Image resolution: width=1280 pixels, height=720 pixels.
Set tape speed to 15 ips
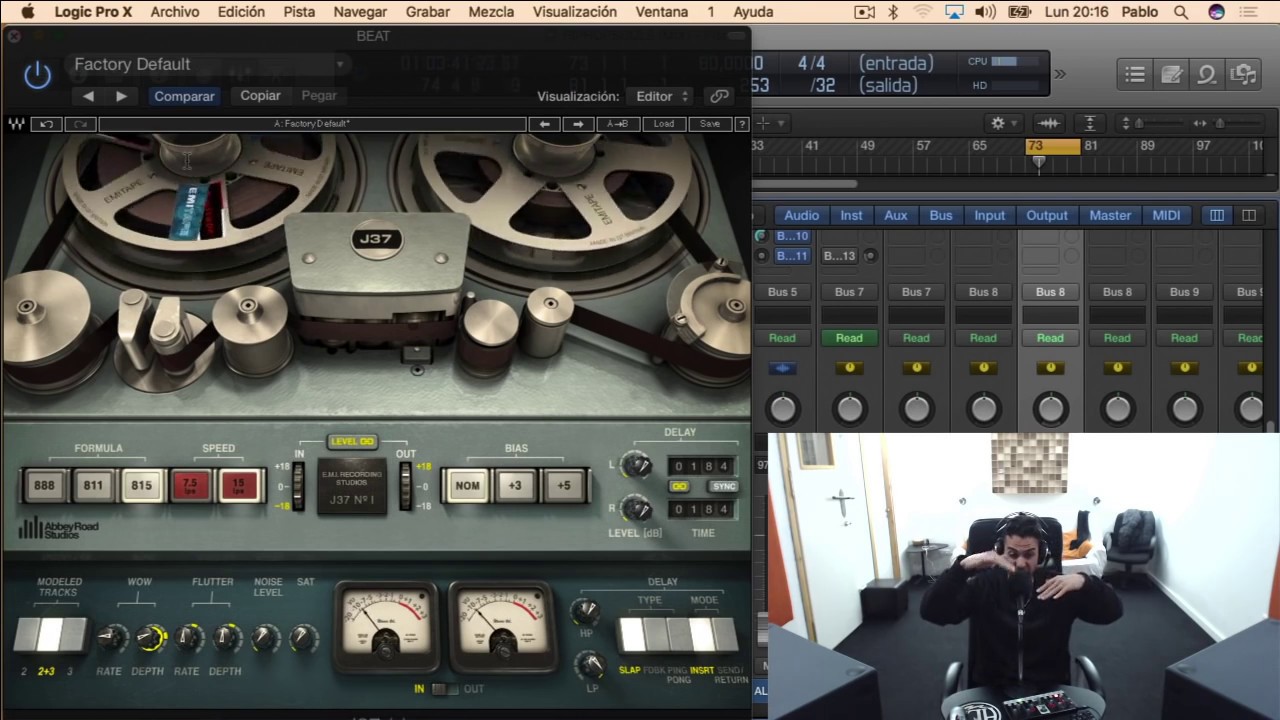point(238,486)
